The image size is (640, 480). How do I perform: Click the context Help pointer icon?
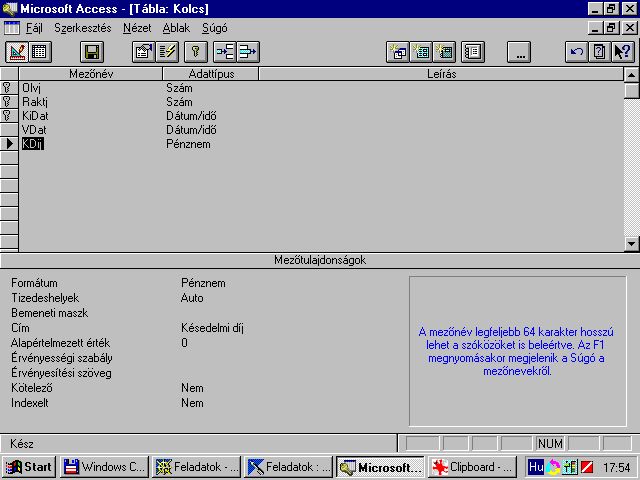623,52
